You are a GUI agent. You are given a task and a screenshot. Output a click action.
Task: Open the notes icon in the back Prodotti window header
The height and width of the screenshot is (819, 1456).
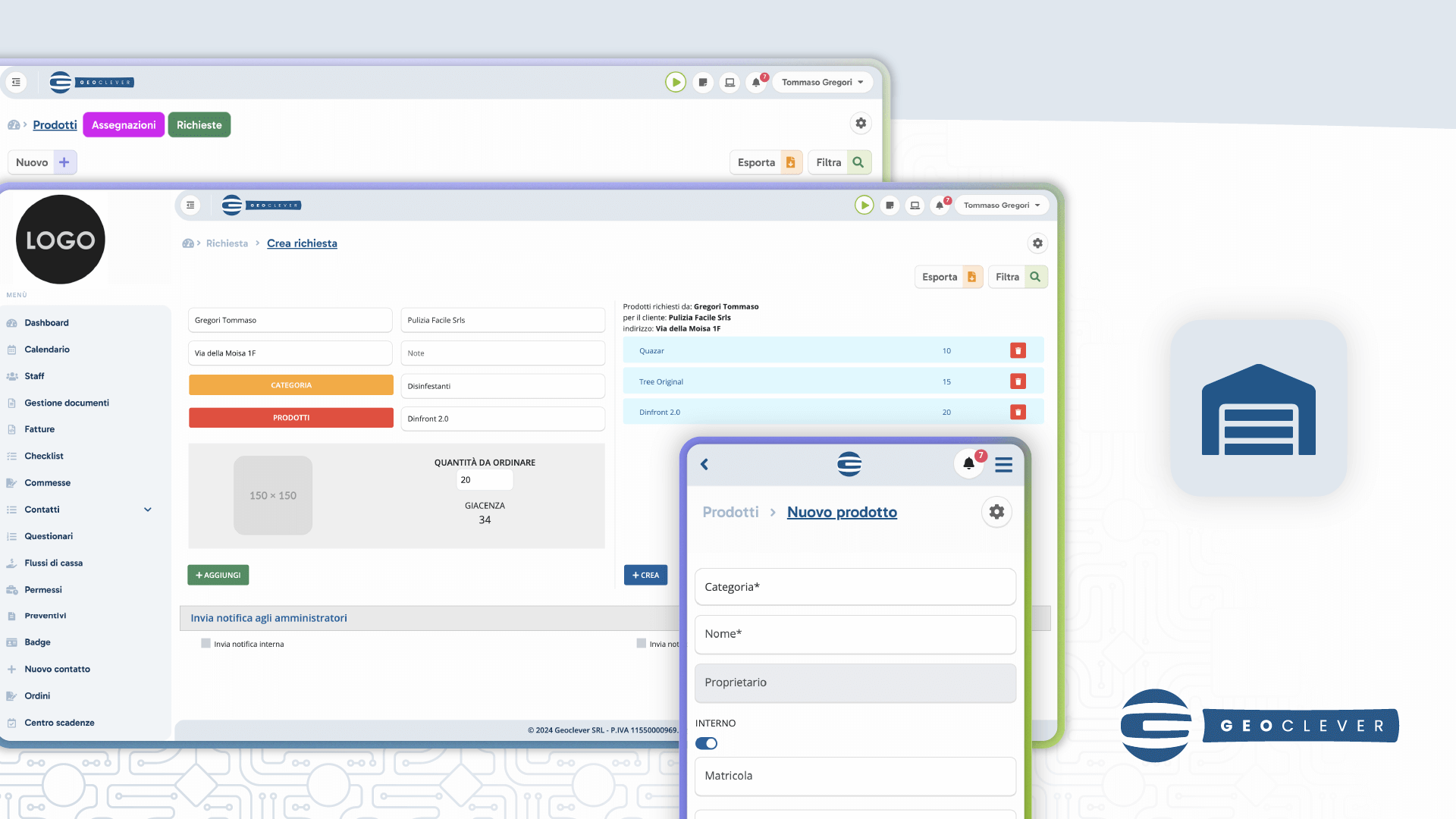(703, 82)
